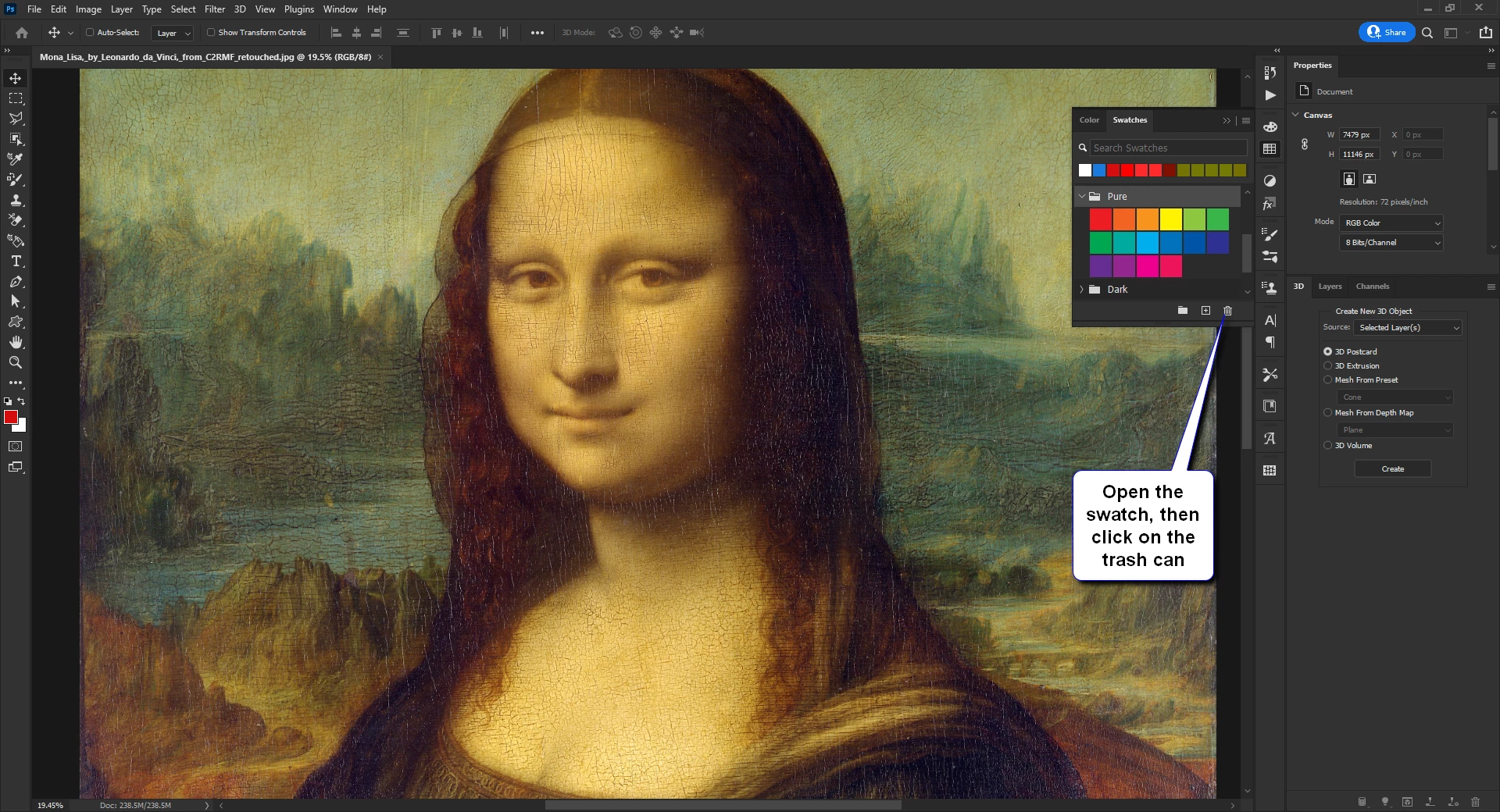The height and width of the screenshot is (812, 1500).
Task: Enable Show Transform Controls checkbox
Action: [211, 33]
